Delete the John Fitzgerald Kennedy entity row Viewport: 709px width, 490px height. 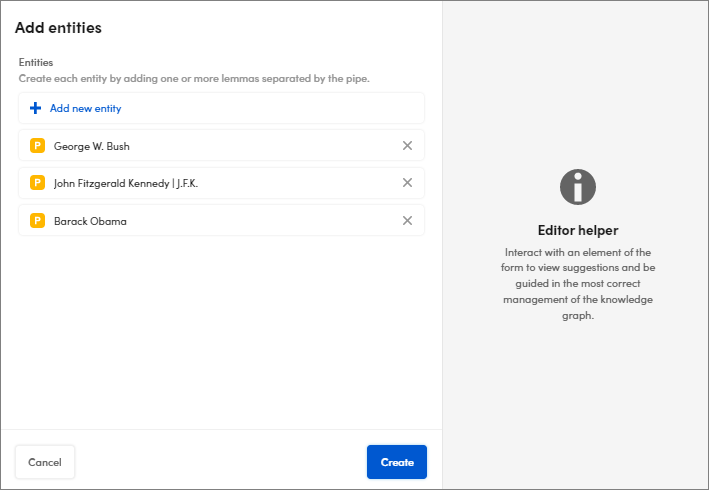pos(407,183)
